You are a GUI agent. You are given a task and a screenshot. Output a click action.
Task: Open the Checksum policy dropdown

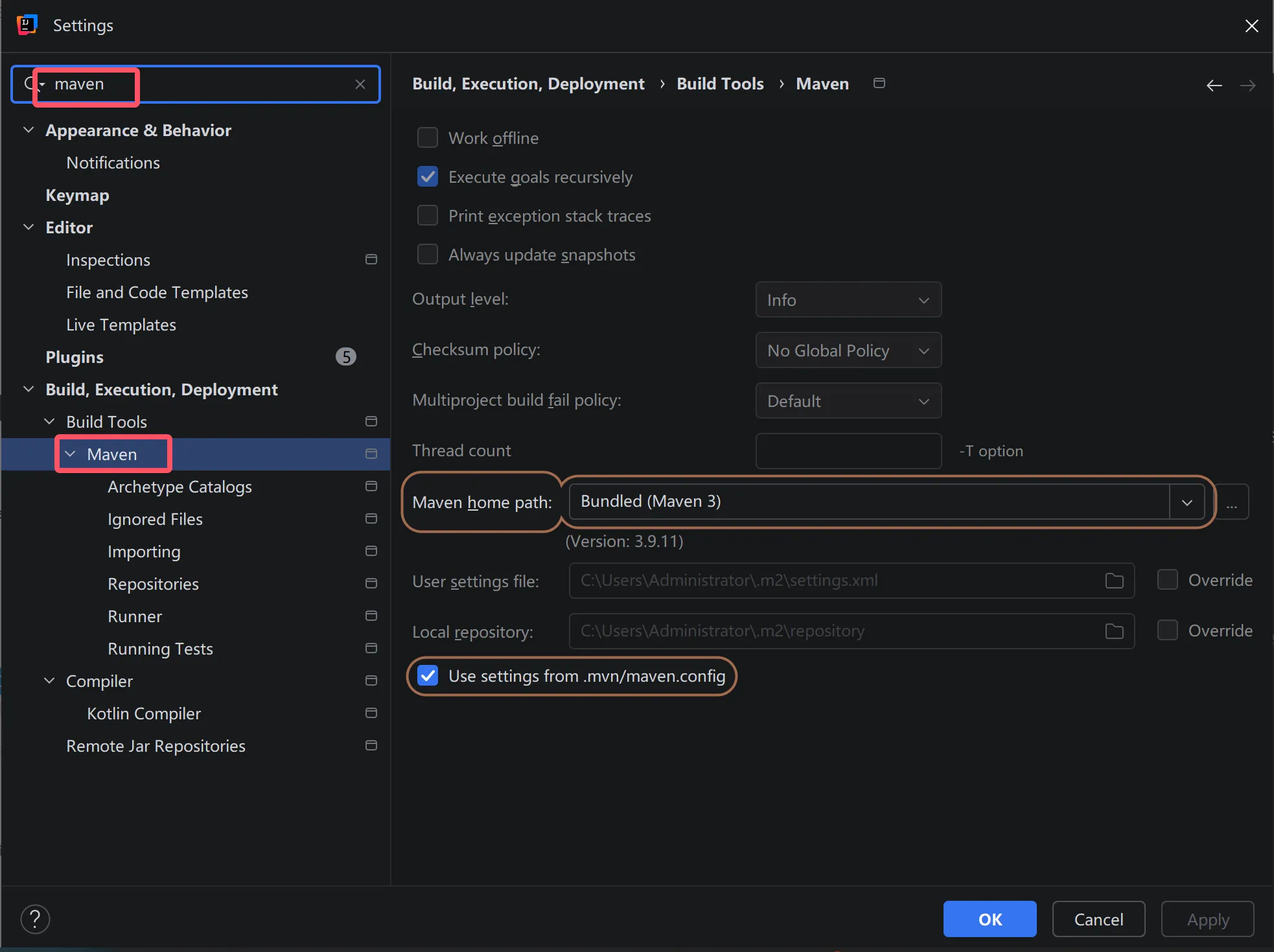(x=848, y=351)
